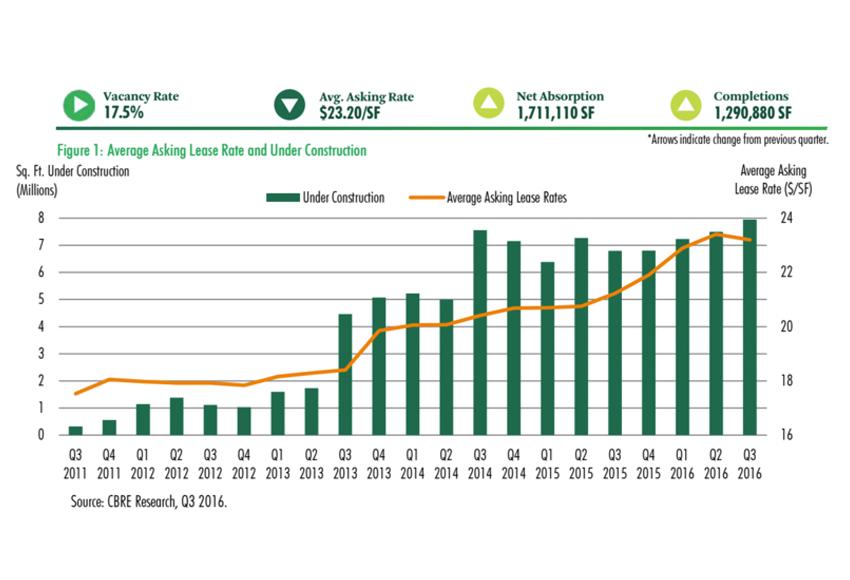Click the Q1 2012 bar
This screenshot has width=850, height=580.
tap(143, 420)
